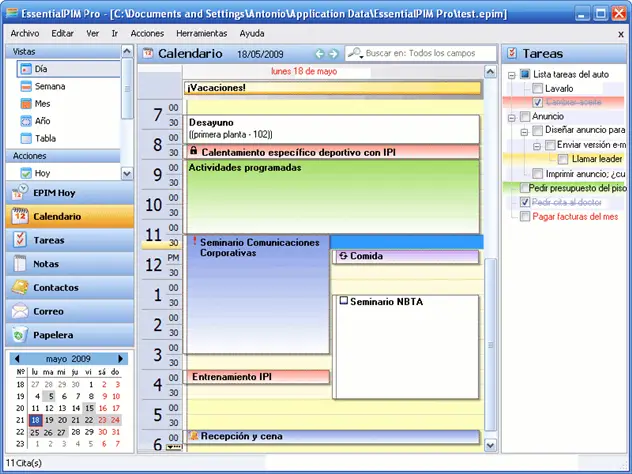Select the Desayuno appointment
Screen dimensions: 632x474
click(x=333, y=129)
